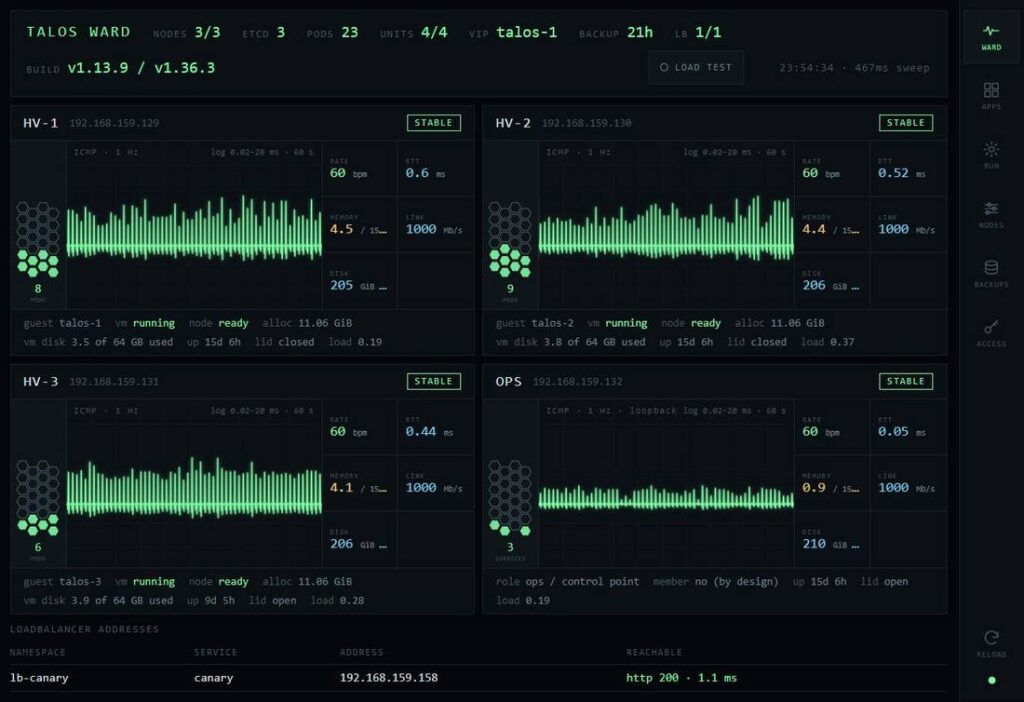Screen dimensions: 1024x702
Task: Click the IP address 192.168.159.130
Action: click(586, 123)
